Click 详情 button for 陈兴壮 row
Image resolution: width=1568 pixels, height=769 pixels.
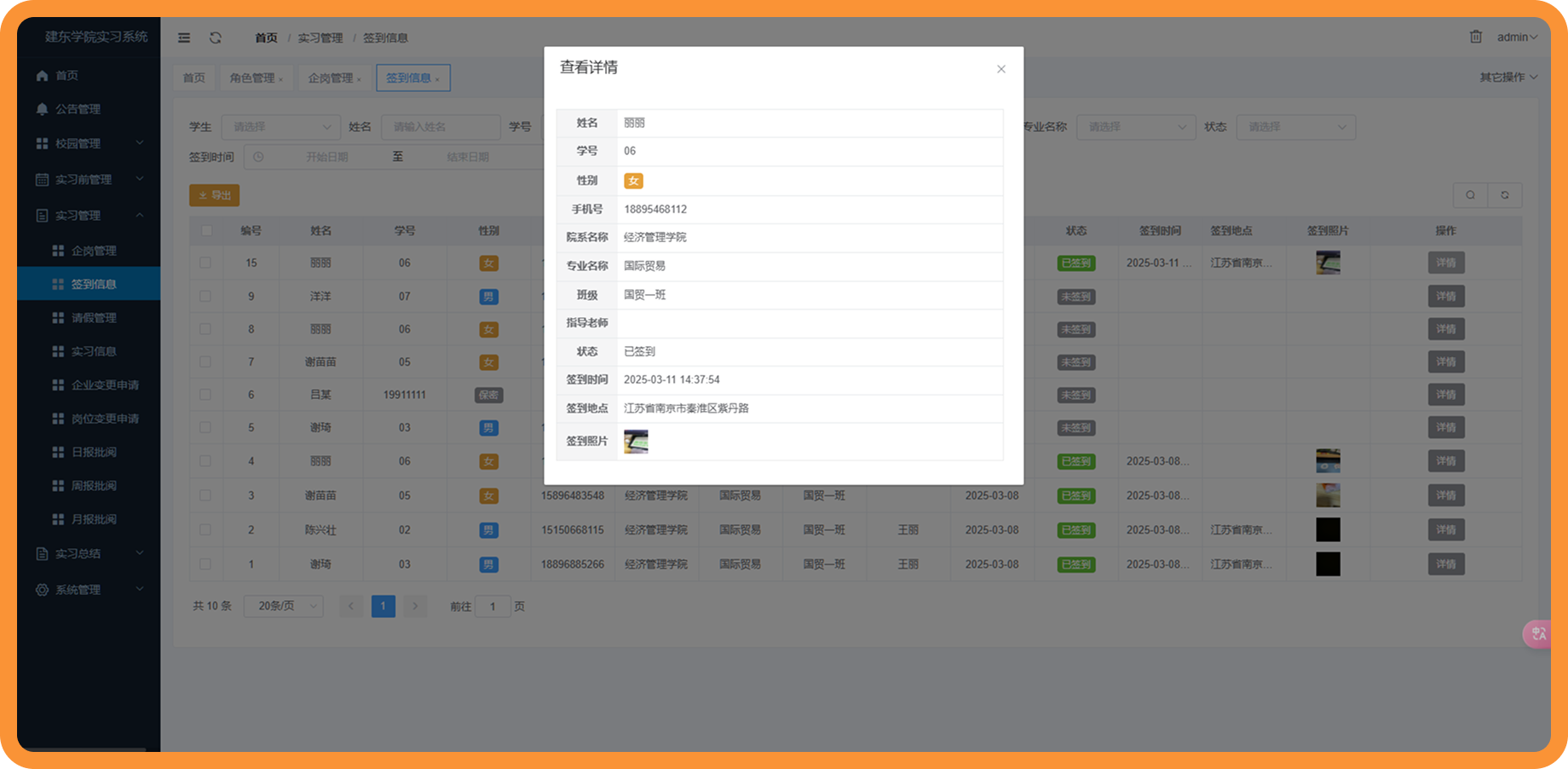(1446, 529)
